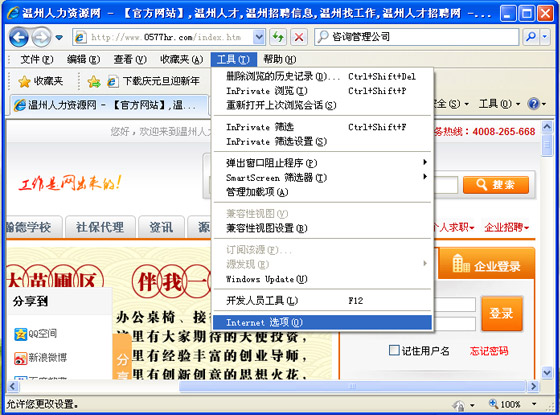Viewport: 560px width, 415px height.
Task: Click the red Stop loading icon
Action: (299, 37)
